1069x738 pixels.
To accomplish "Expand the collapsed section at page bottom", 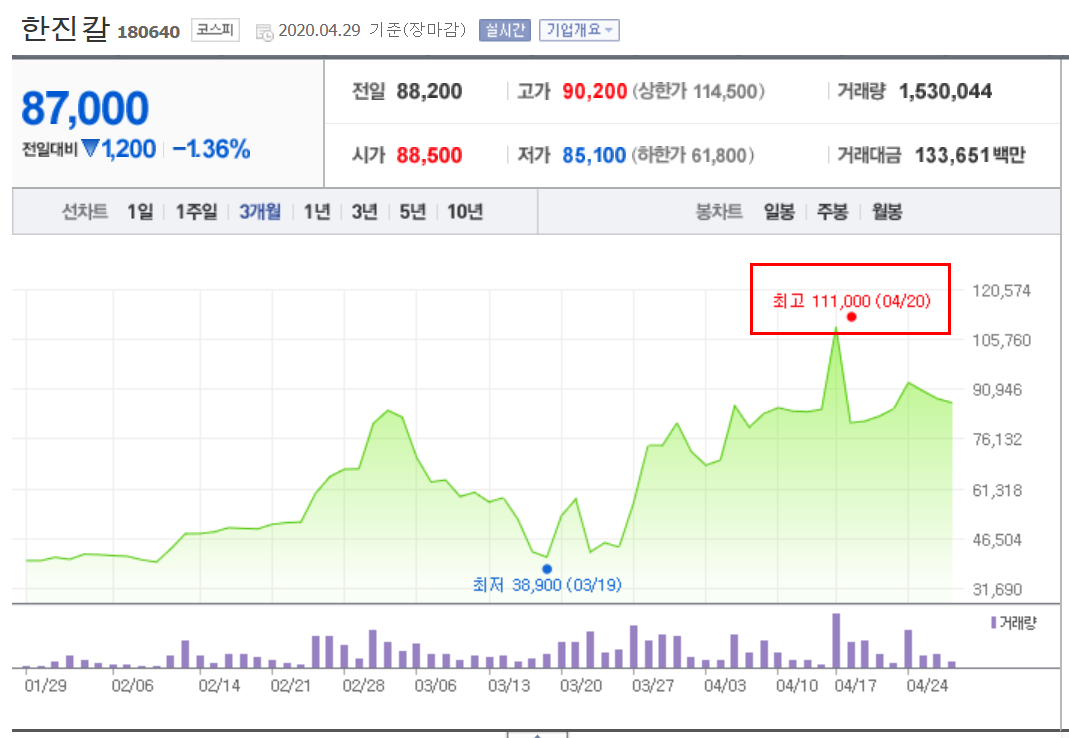I will [536, 734].
